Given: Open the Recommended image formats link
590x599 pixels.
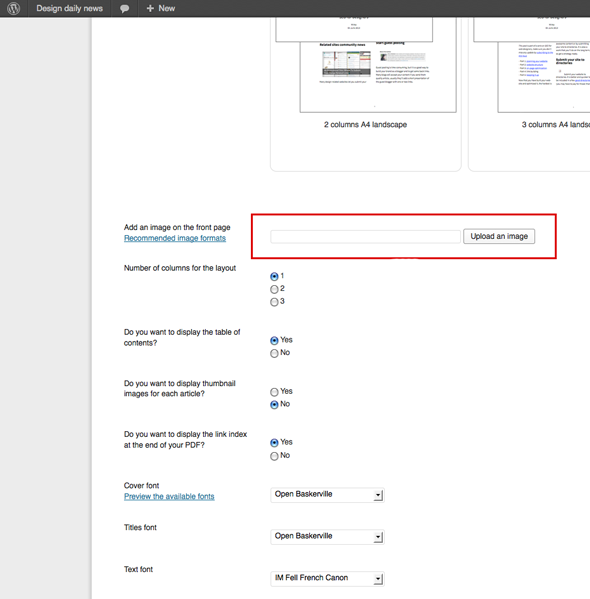Looking at the screenshot, I should [x=175, y=238].
